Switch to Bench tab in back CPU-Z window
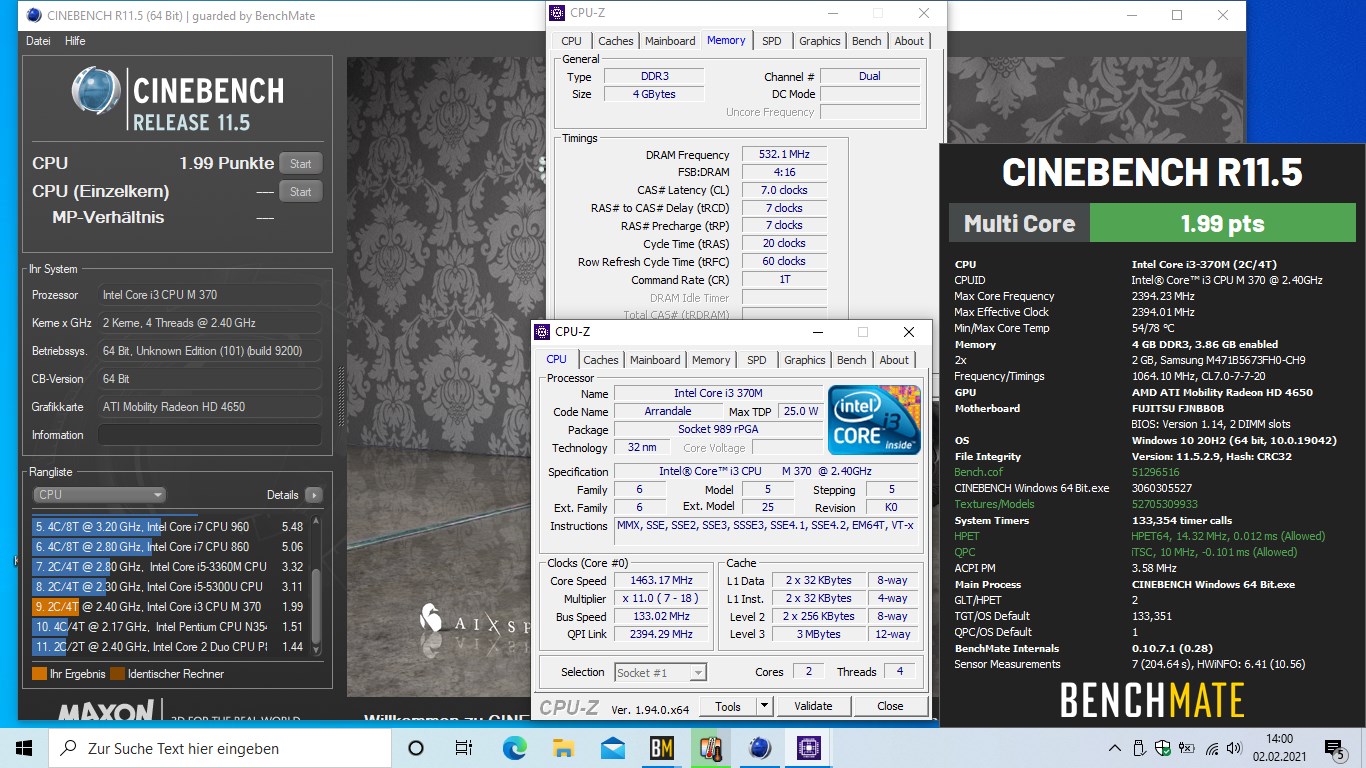The image size is (1366, 768). pyautogui.click(x=867, y=41)
